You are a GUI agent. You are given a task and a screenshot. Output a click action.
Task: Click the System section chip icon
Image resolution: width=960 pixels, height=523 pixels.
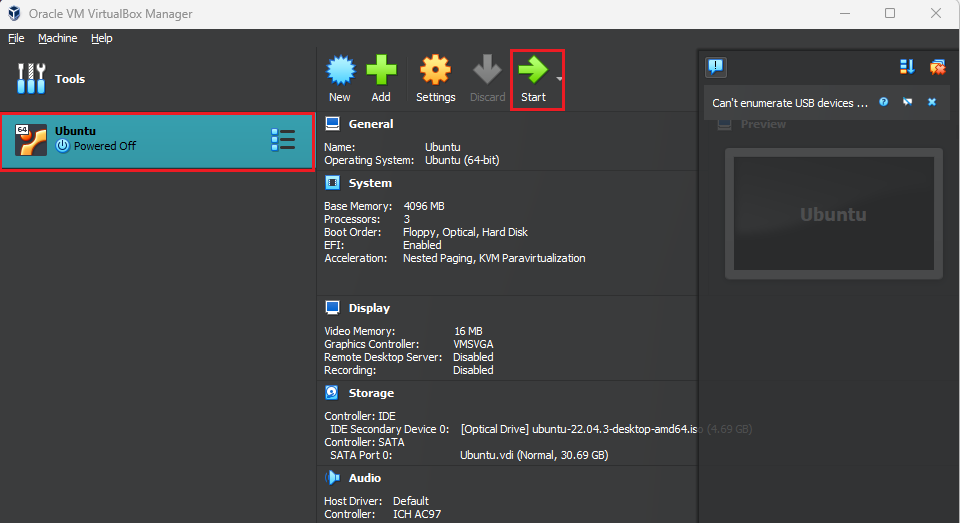point(332,182)
